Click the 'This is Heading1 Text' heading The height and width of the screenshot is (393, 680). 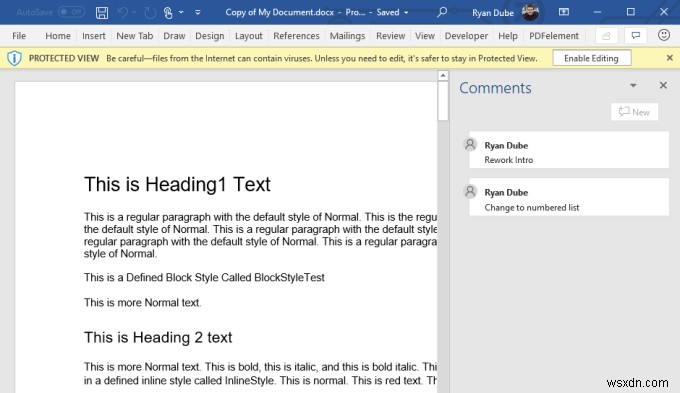[x=177, y=184]
